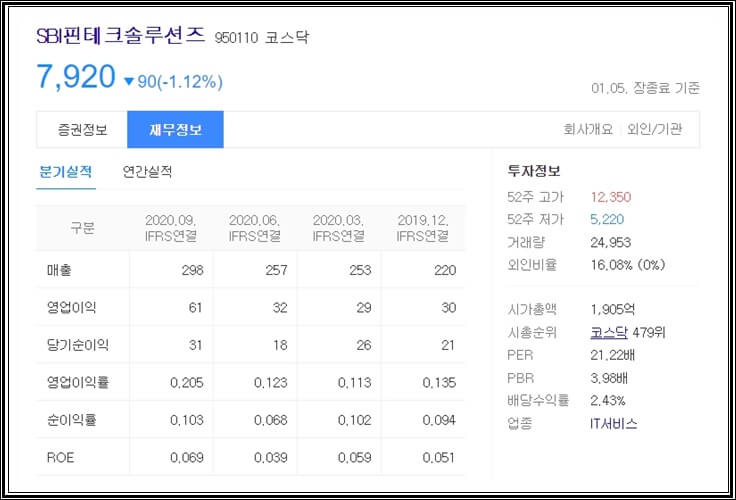Click the PER value 21.22배
This screenshot has height=500, width=736.
point(612,355)
